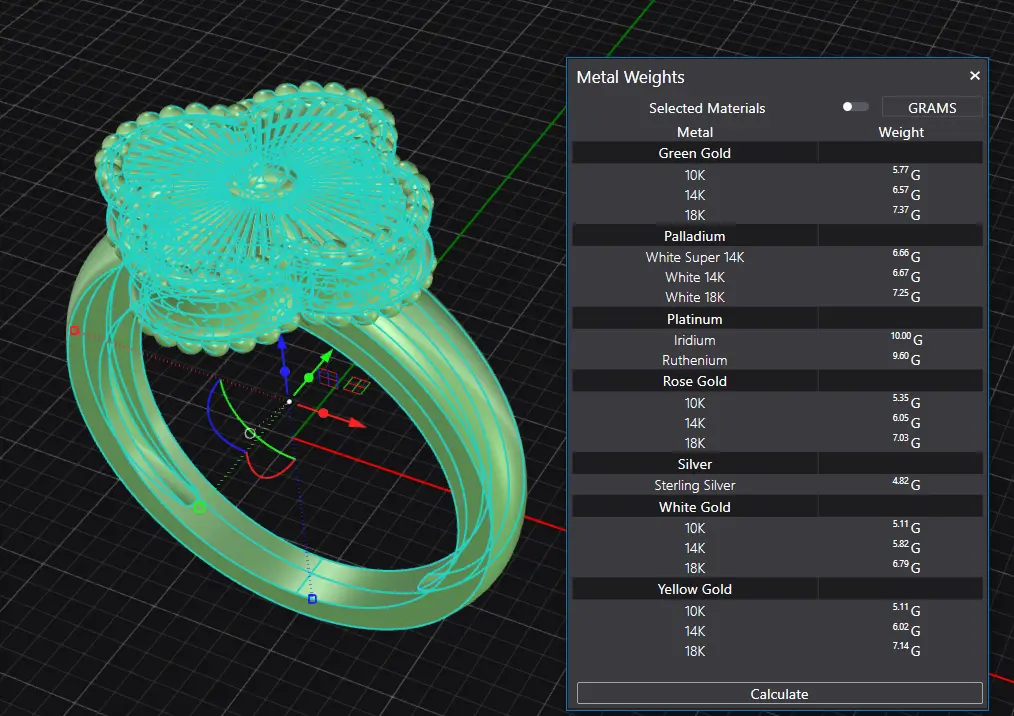Select Rose Gold 18K row
Viewport: 1014px width, 716px height.
777,443
